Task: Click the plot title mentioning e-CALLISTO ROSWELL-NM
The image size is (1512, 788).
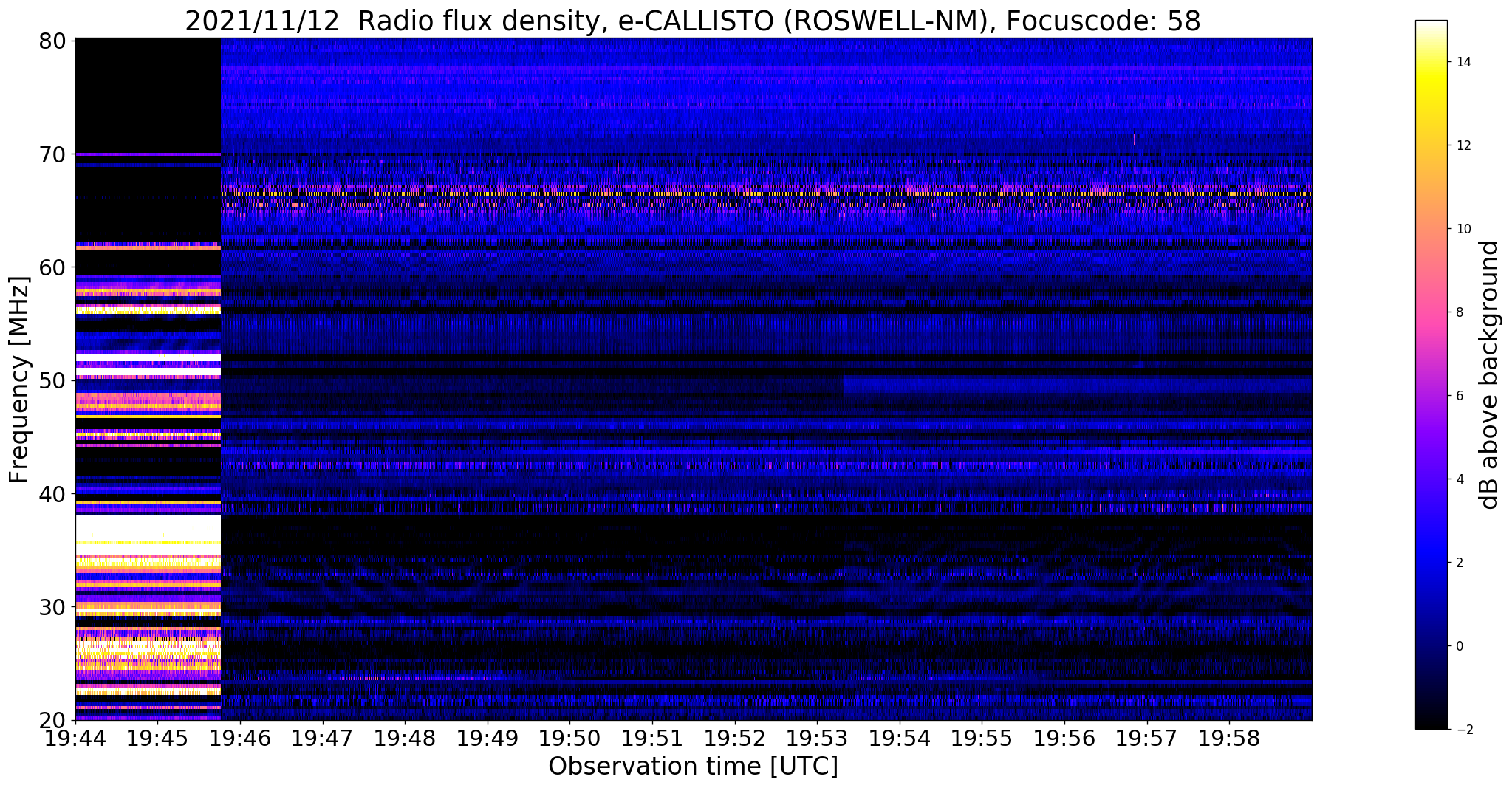Action: 693,20
